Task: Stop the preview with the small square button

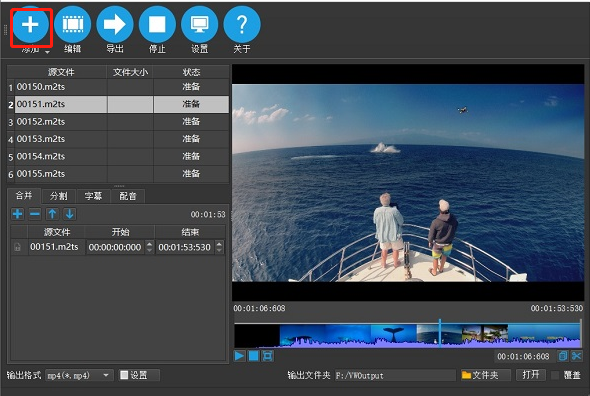Action: click(x=254, y=356)
